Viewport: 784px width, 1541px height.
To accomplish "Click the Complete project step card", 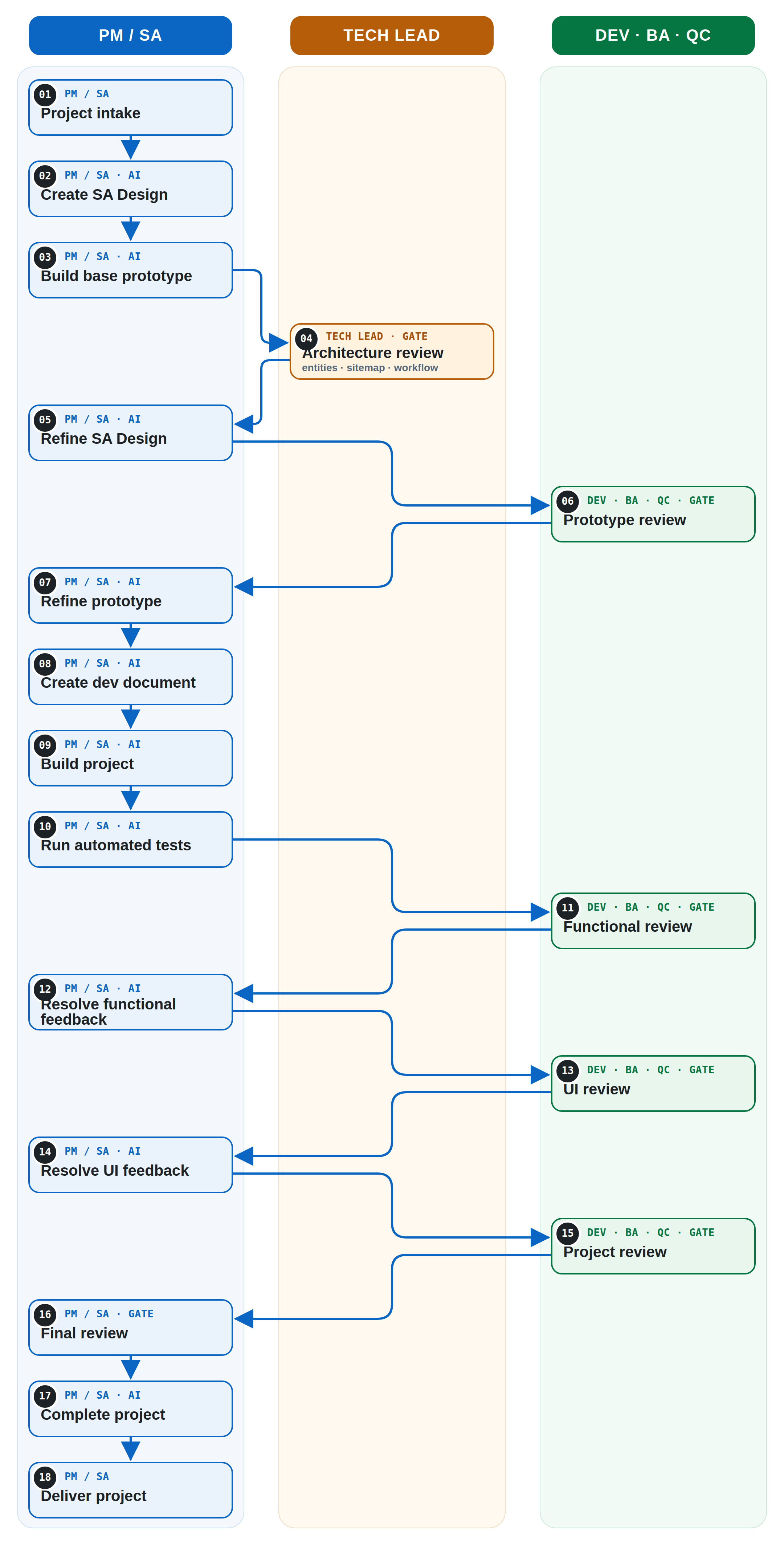I will point(130,1409).
